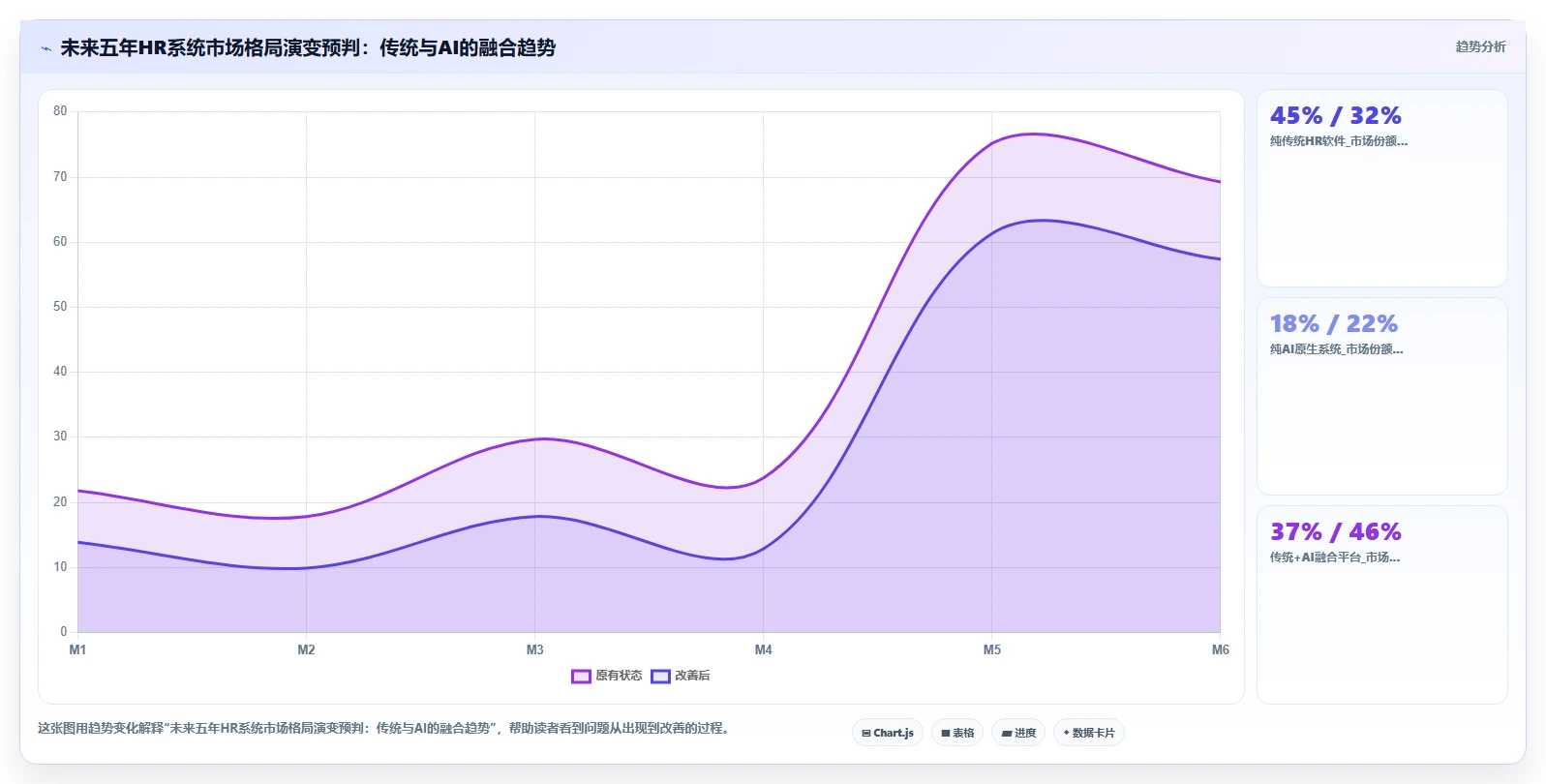
Task: Click the M4 x-axis label
Action: coord(764,649)
